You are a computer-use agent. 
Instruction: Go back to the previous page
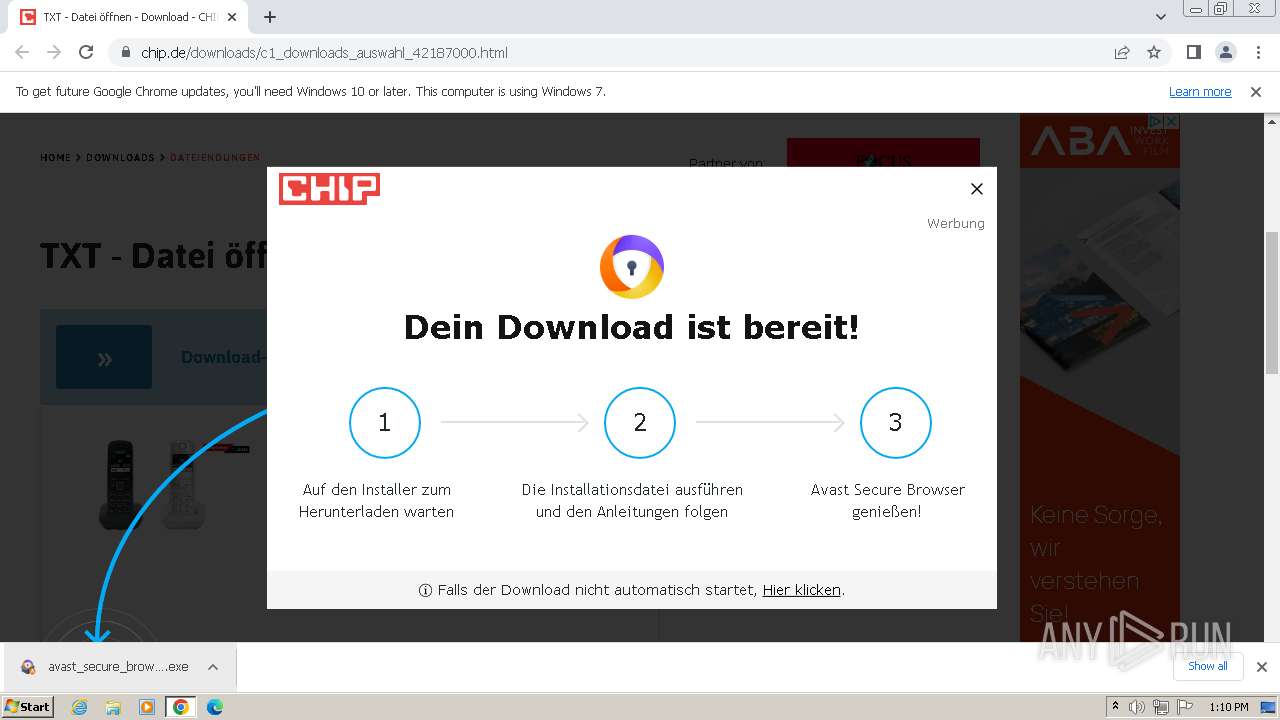point(22,52)
